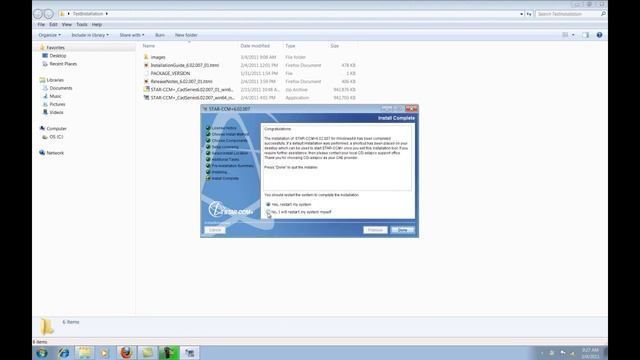Click the New folder toolbar button
The image size is (640, 360).
tap(186, 35)
